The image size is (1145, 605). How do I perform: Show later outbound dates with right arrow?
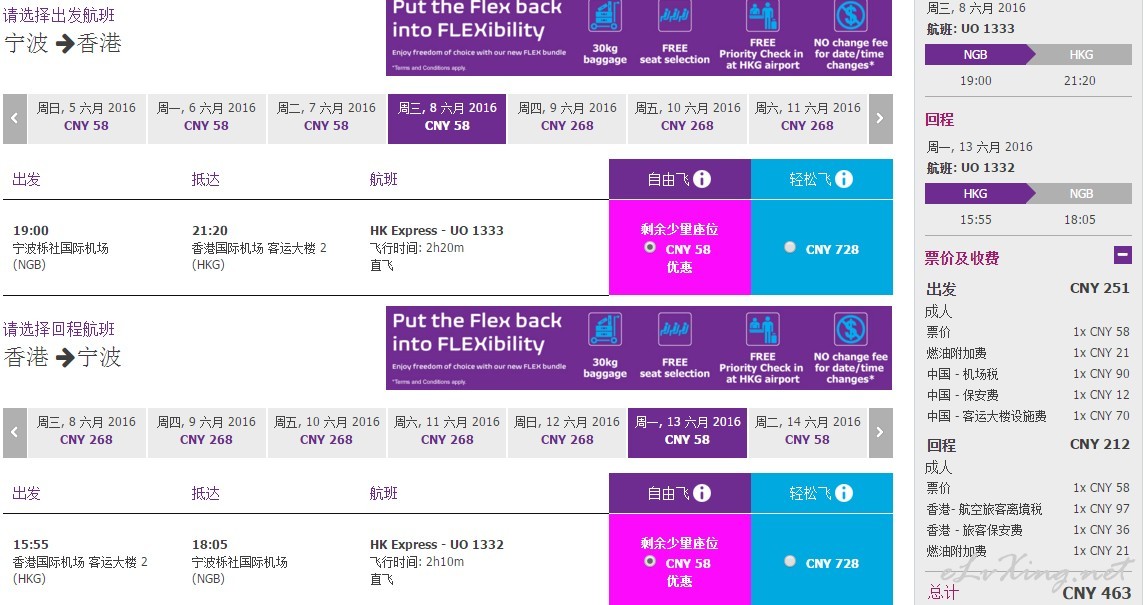pos(880,118)
